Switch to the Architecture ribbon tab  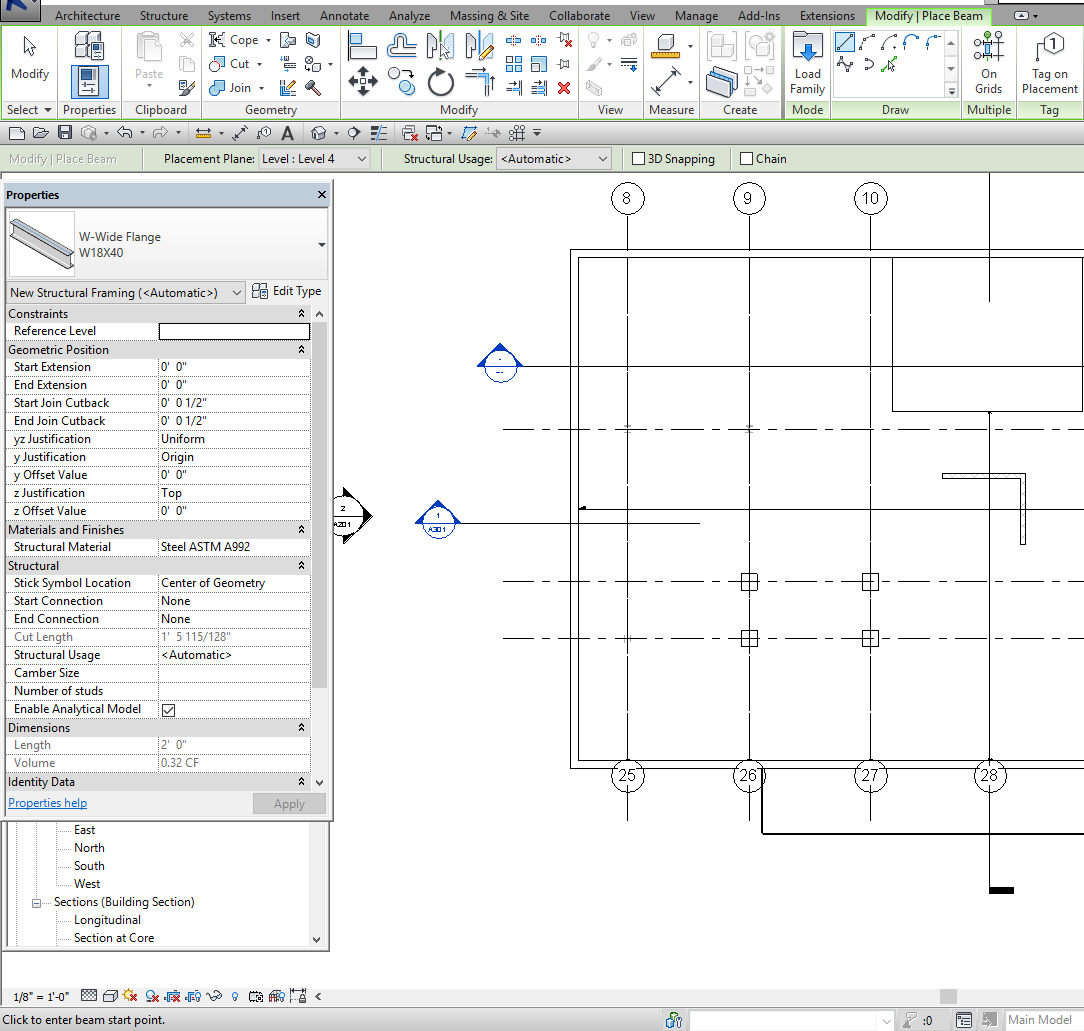point(88,15)
